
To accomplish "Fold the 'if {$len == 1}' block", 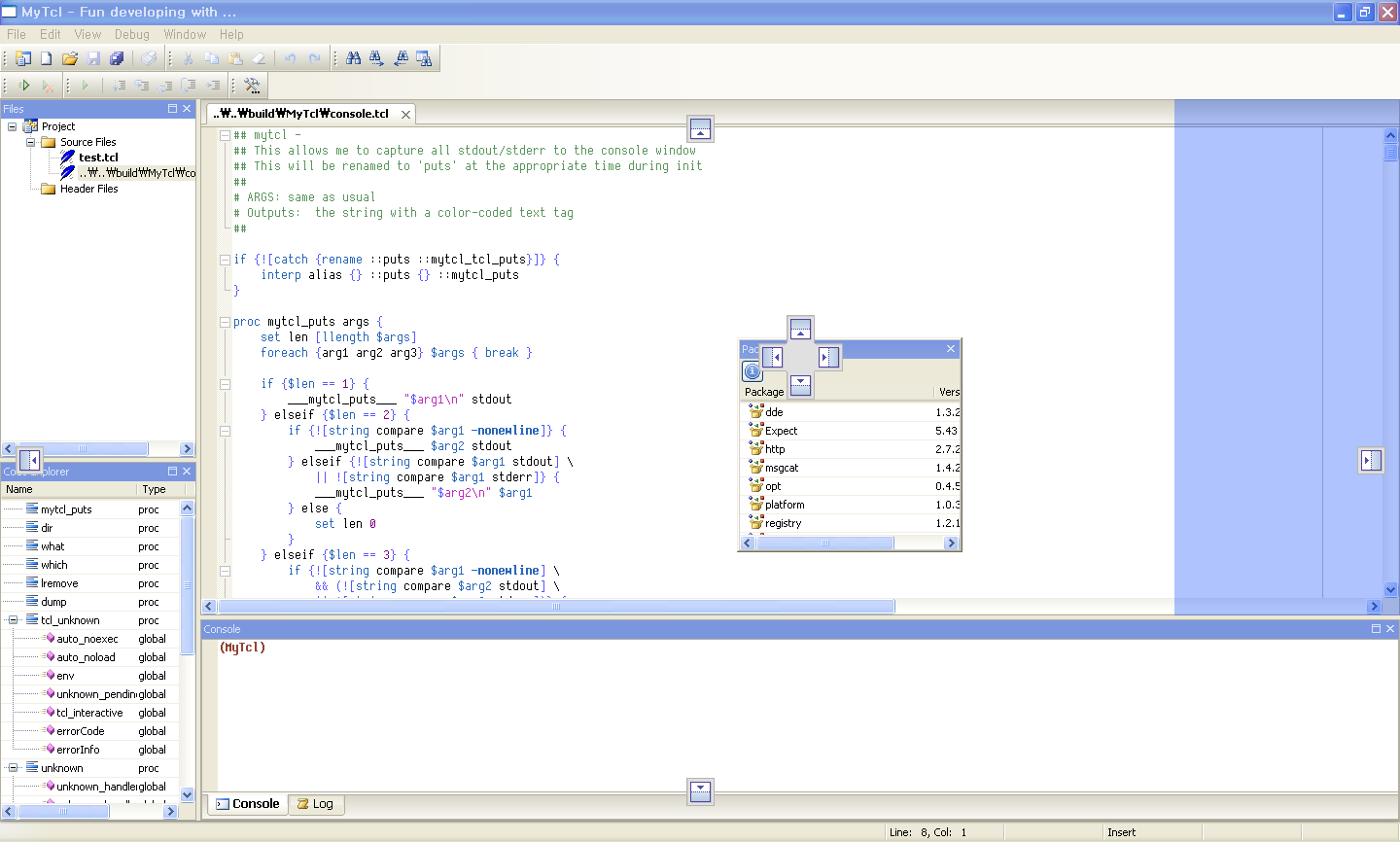I will tap(225, 384).
